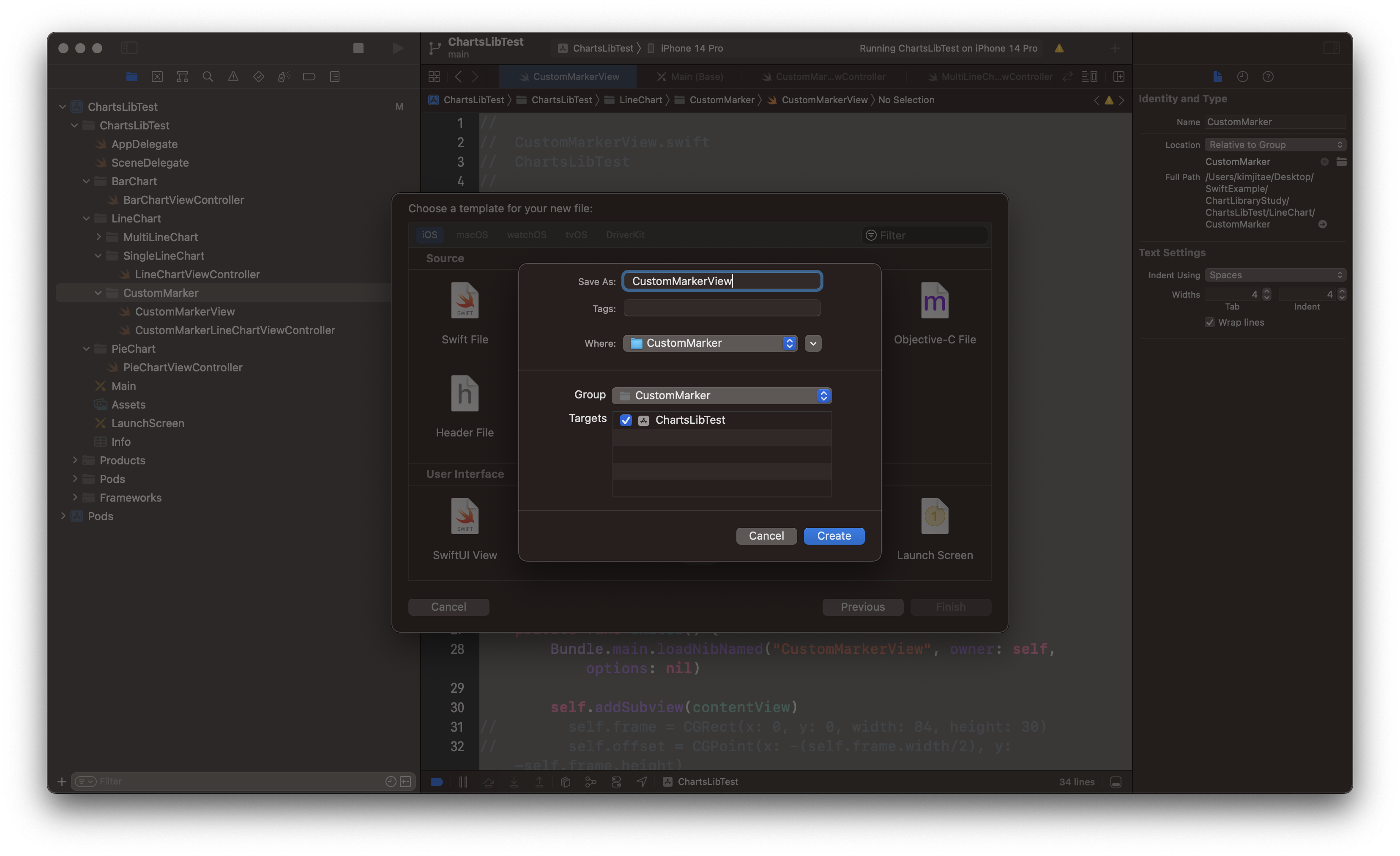
Task: Open the Test navigator diamond icon
Action: click(x=259, y=77)
